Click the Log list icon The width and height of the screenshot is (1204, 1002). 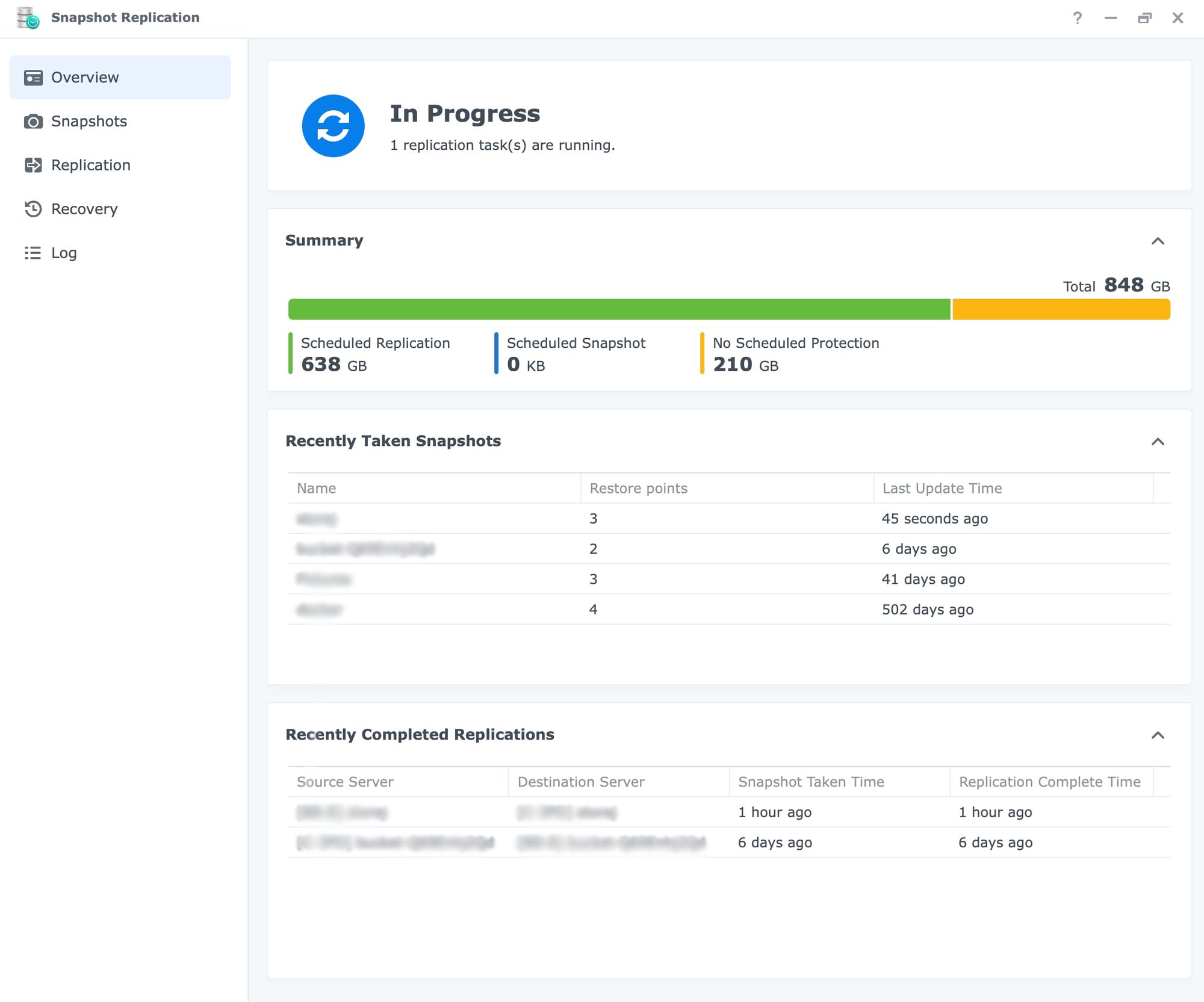click(x=33, y=253)
